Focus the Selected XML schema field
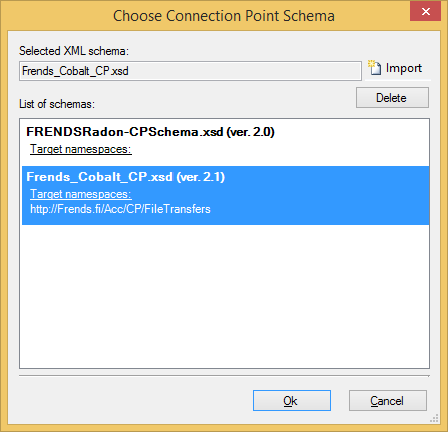Image resolution: width=448 pixels, height=432 pixels. [190, 71]
